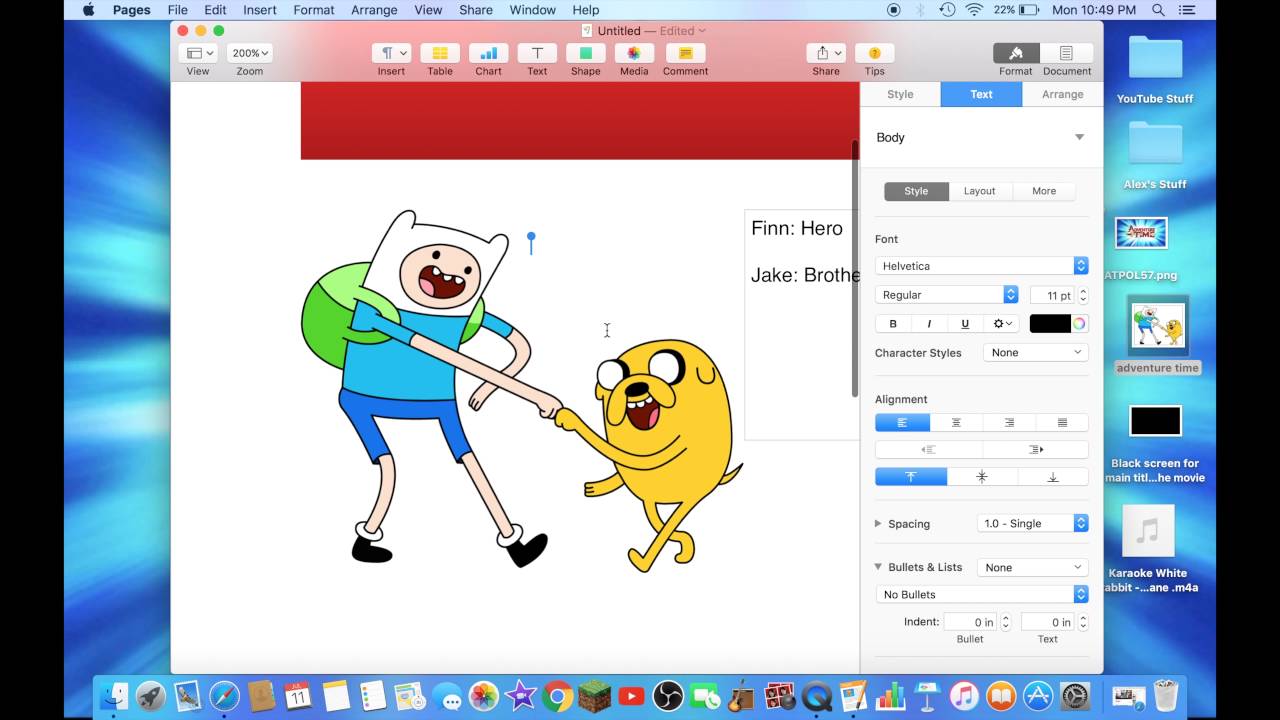Open the No Bullets type dropdown
1280x720 pixels.
click(981, 594)
